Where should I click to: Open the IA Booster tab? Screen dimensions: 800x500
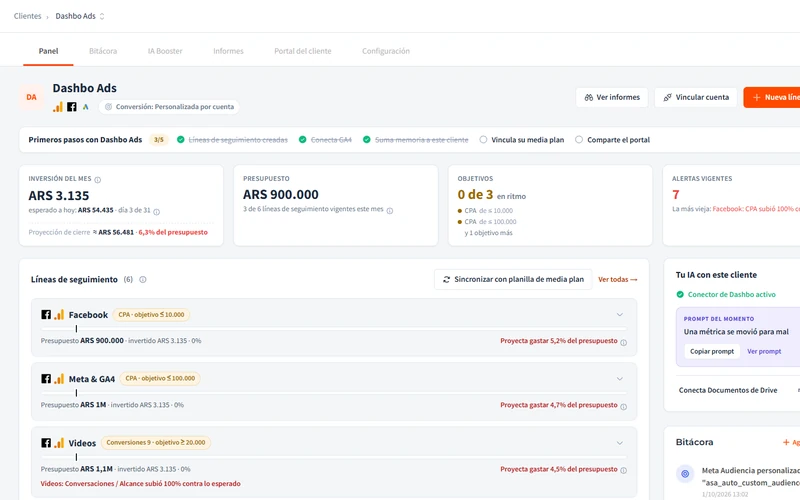click(165, 51)
